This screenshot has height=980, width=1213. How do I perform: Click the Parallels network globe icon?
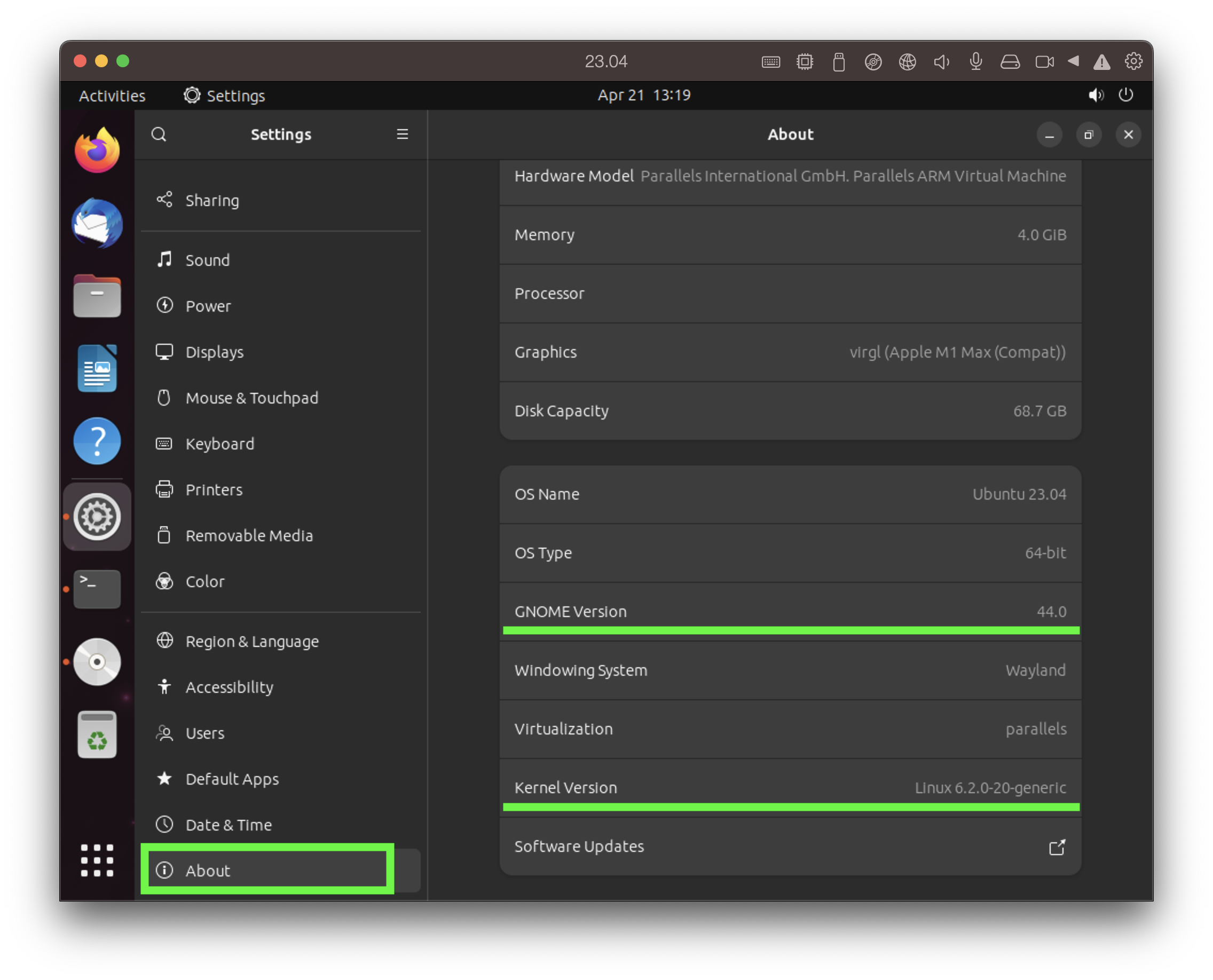click(x=908, y=61)
